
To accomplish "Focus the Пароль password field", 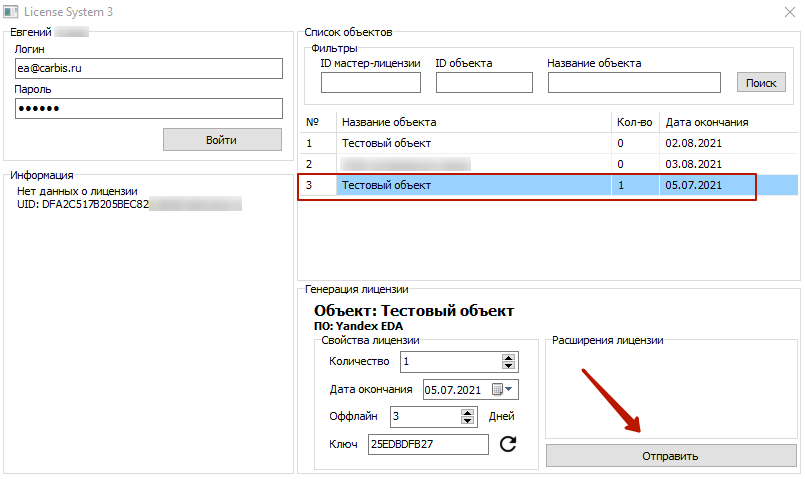I will click(x=149, y=108).
